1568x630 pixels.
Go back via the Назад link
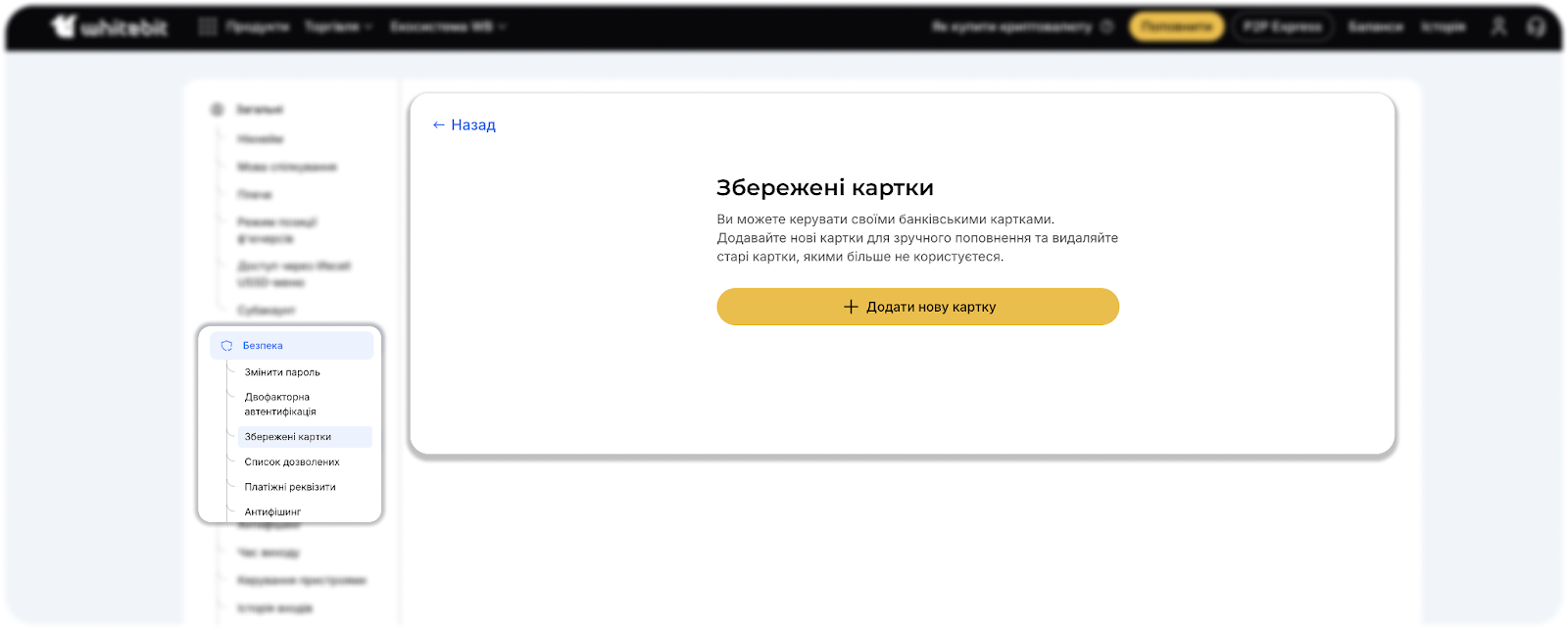coord(465,125)
